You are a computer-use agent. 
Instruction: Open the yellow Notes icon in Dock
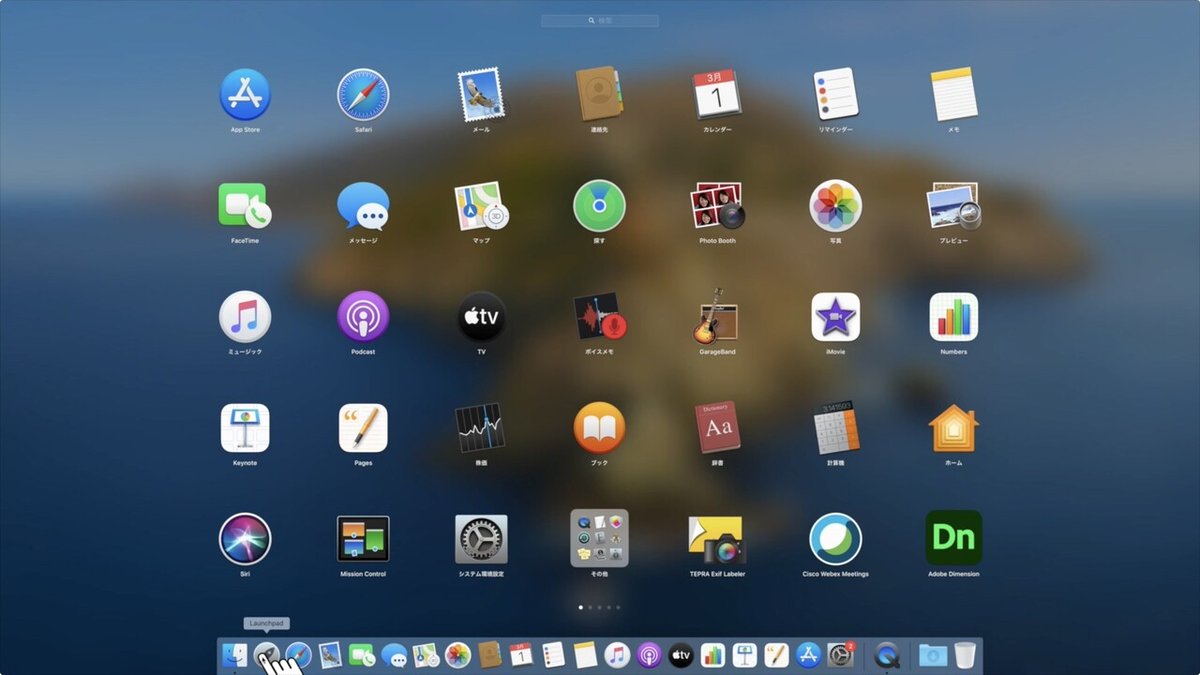tap(585, 655)
